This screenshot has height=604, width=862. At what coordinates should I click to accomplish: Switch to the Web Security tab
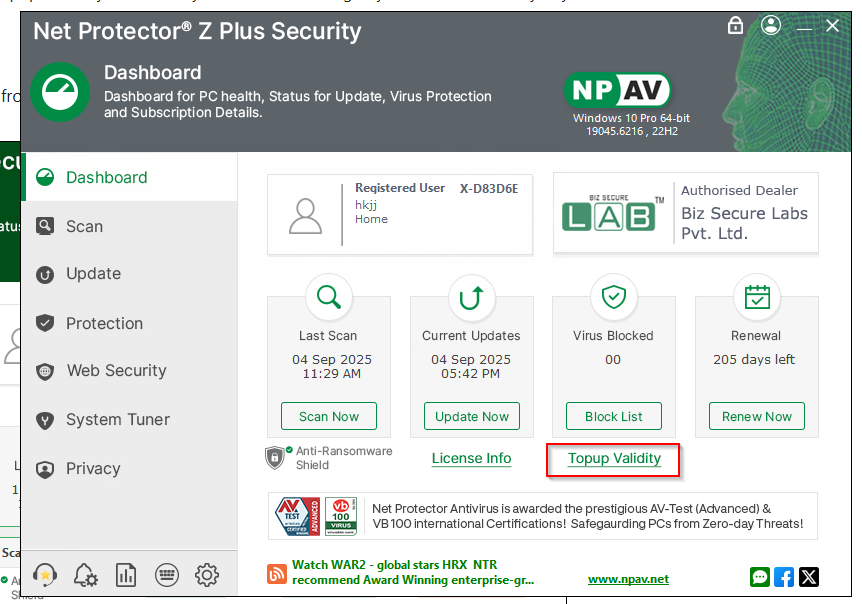pos(116,371)
